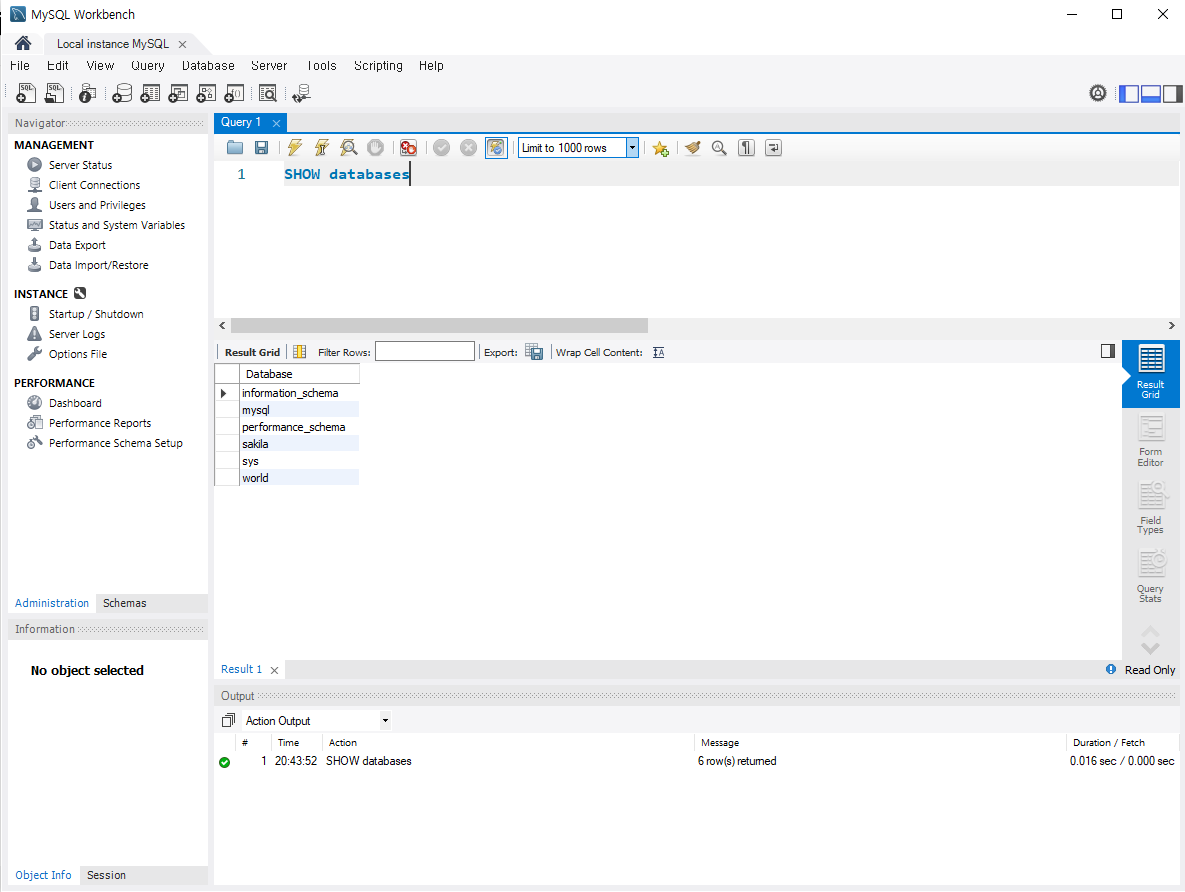Export recordset to file icon
Image resolution: width=1185 pixels, height=892 pixels.
pyautogui.click(x=534, y=352)
